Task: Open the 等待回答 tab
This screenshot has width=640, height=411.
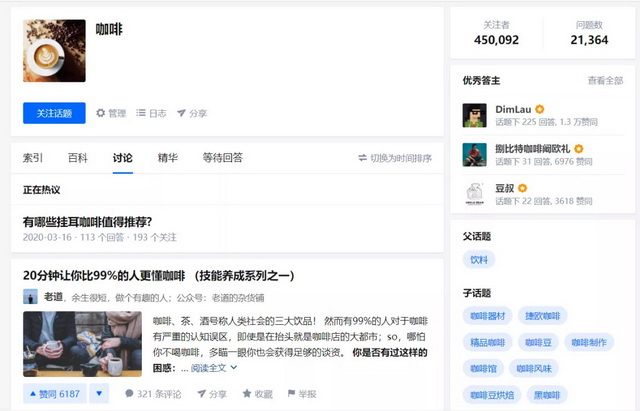Action: click(222, 158)
